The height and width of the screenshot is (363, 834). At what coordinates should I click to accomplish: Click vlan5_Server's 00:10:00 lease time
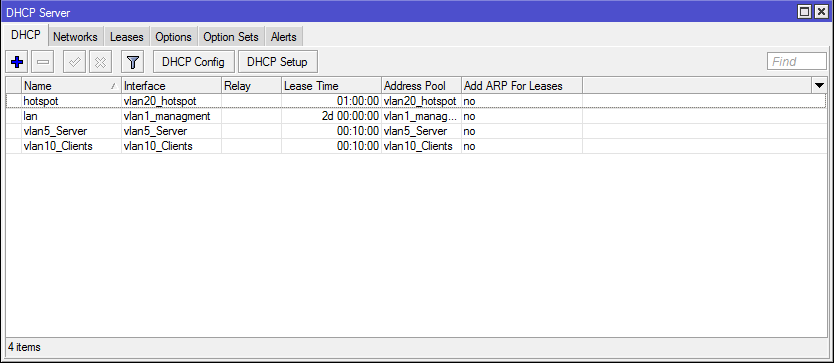331,131
